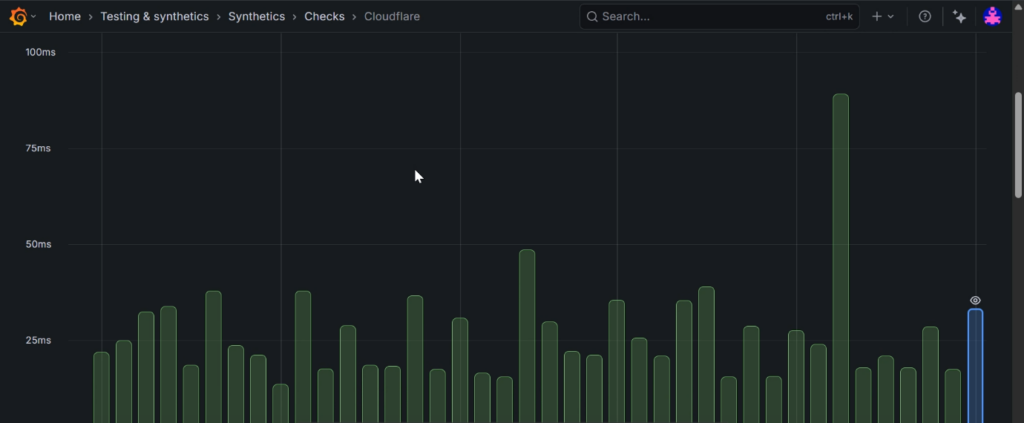Open the help question mark icon
Image resolution: width=1024 pixels, height=423 pixels.
(925, 16)
